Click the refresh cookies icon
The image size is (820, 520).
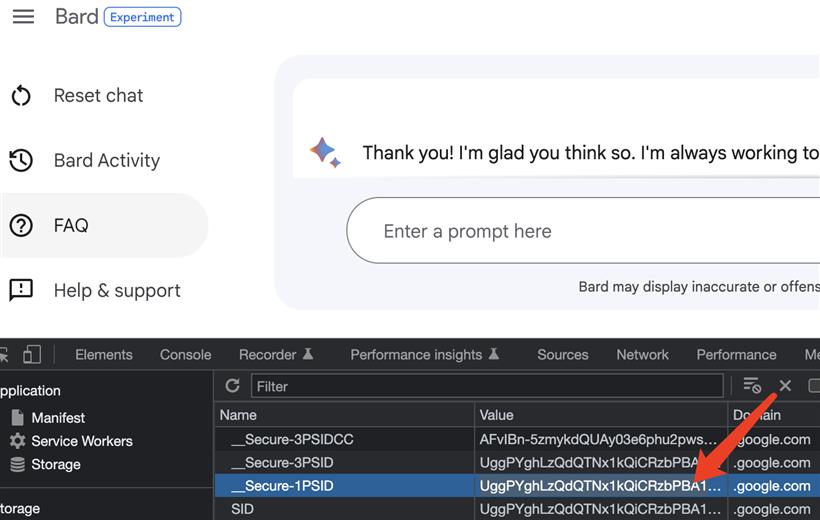point(233,386)
